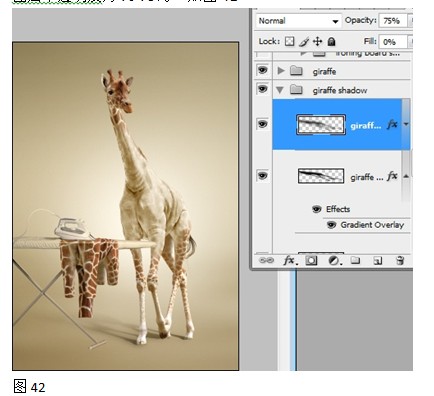Create a new group folder icon

[x=355, y=260]
